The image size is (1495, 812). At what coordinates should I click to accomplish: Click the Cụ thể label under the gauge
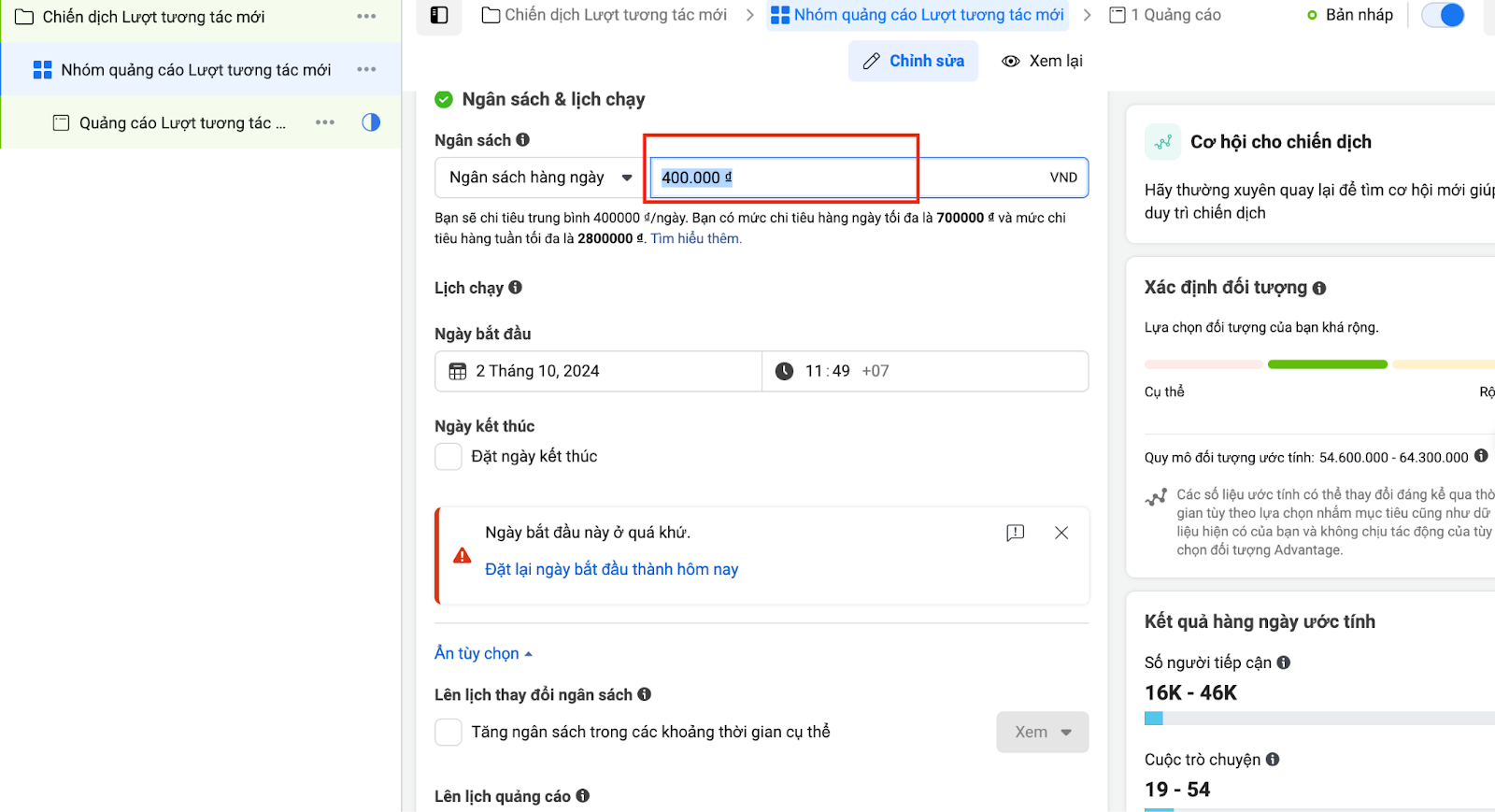tap(1164, 392)
